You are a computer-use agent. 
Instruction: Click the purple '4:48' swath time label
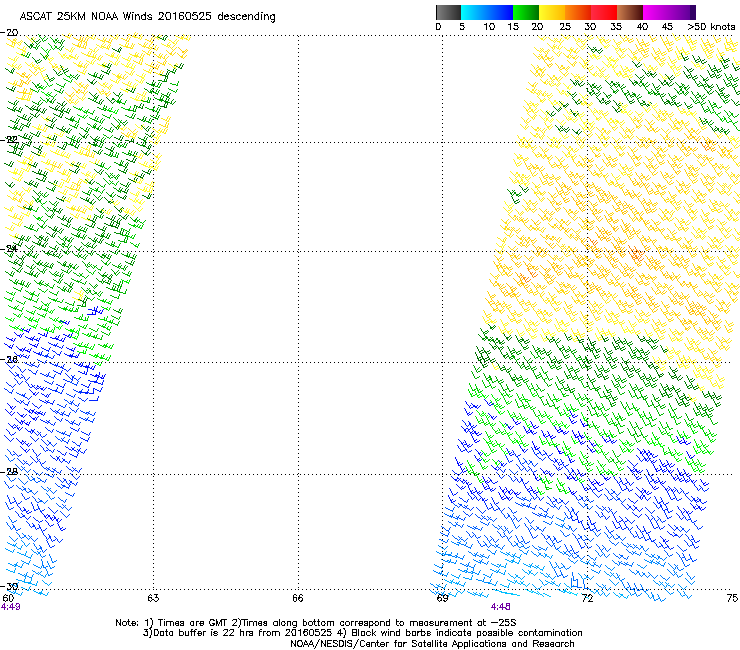(500, 607)
